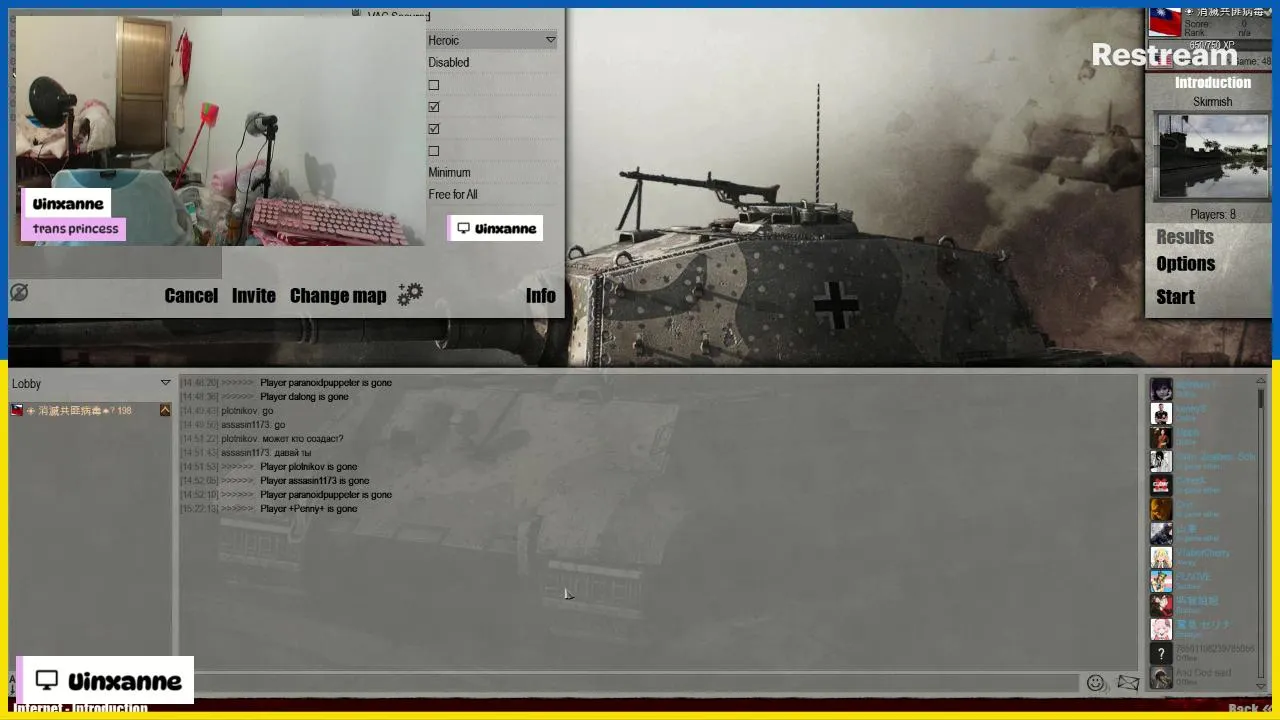Click Start in the right menu
This screenshot has width=1280, height=720.
click(x=1175, y=297)
